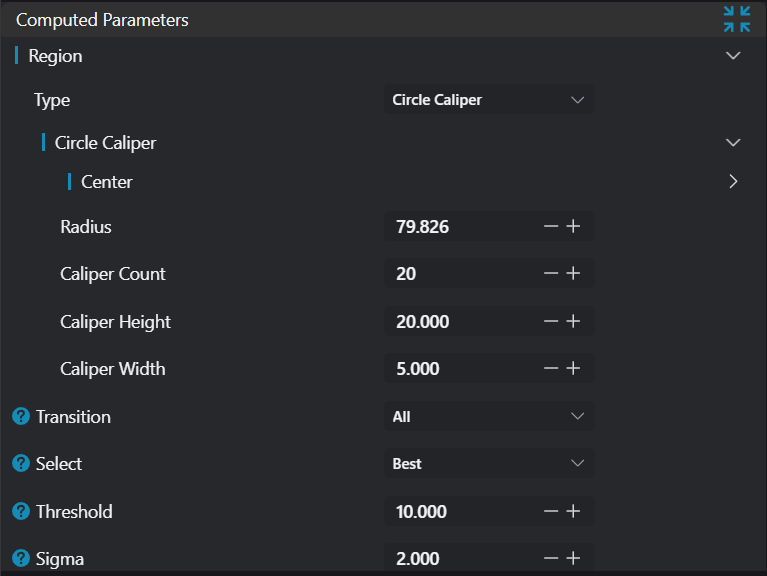767x576 pixels.
Task: Decrement Caliper Count value
Action: pyautogui.click(x=551, y=274)
